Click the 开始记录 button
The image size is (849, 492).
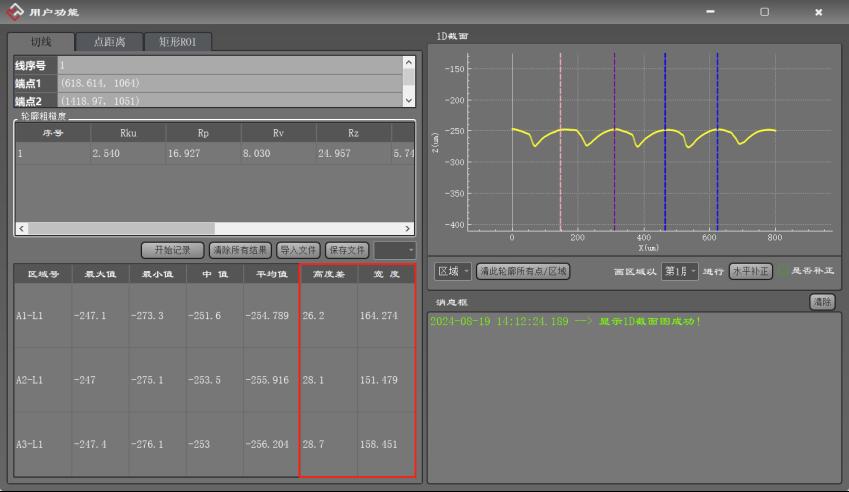(x=172, y=250)
